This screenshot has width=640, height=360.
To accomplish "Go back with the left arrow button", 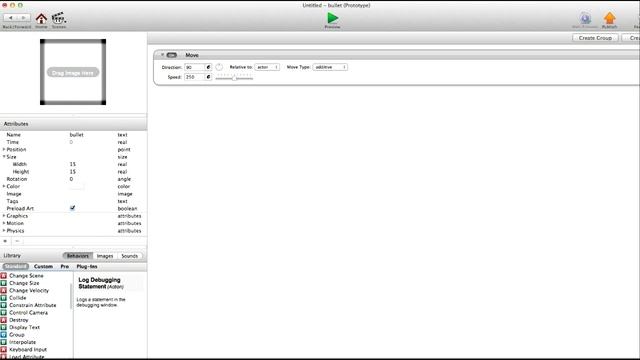I will (10, 18).
